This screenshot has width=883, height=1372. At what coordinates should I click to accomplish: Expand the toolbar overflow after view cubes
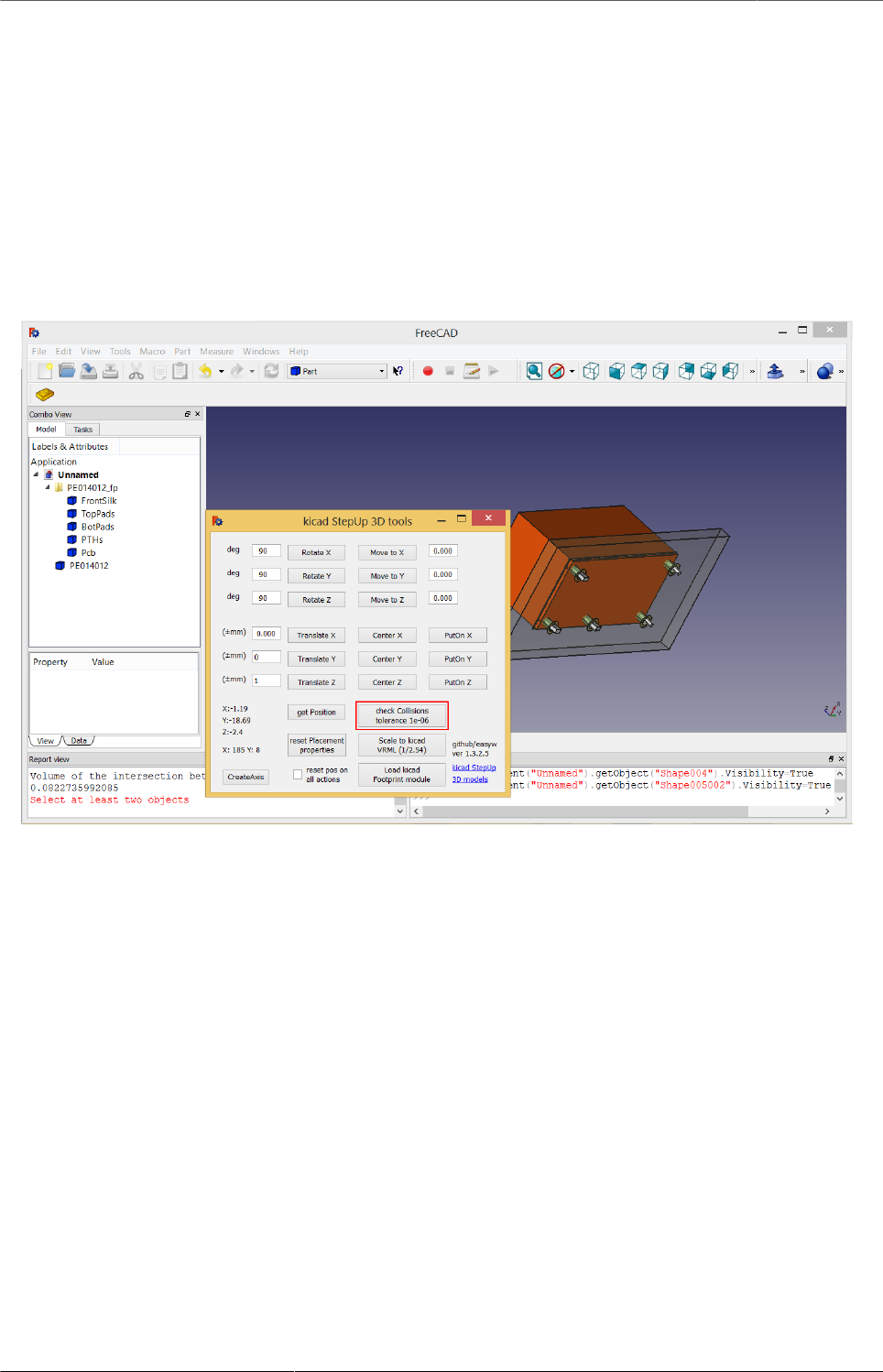point(752,371)
